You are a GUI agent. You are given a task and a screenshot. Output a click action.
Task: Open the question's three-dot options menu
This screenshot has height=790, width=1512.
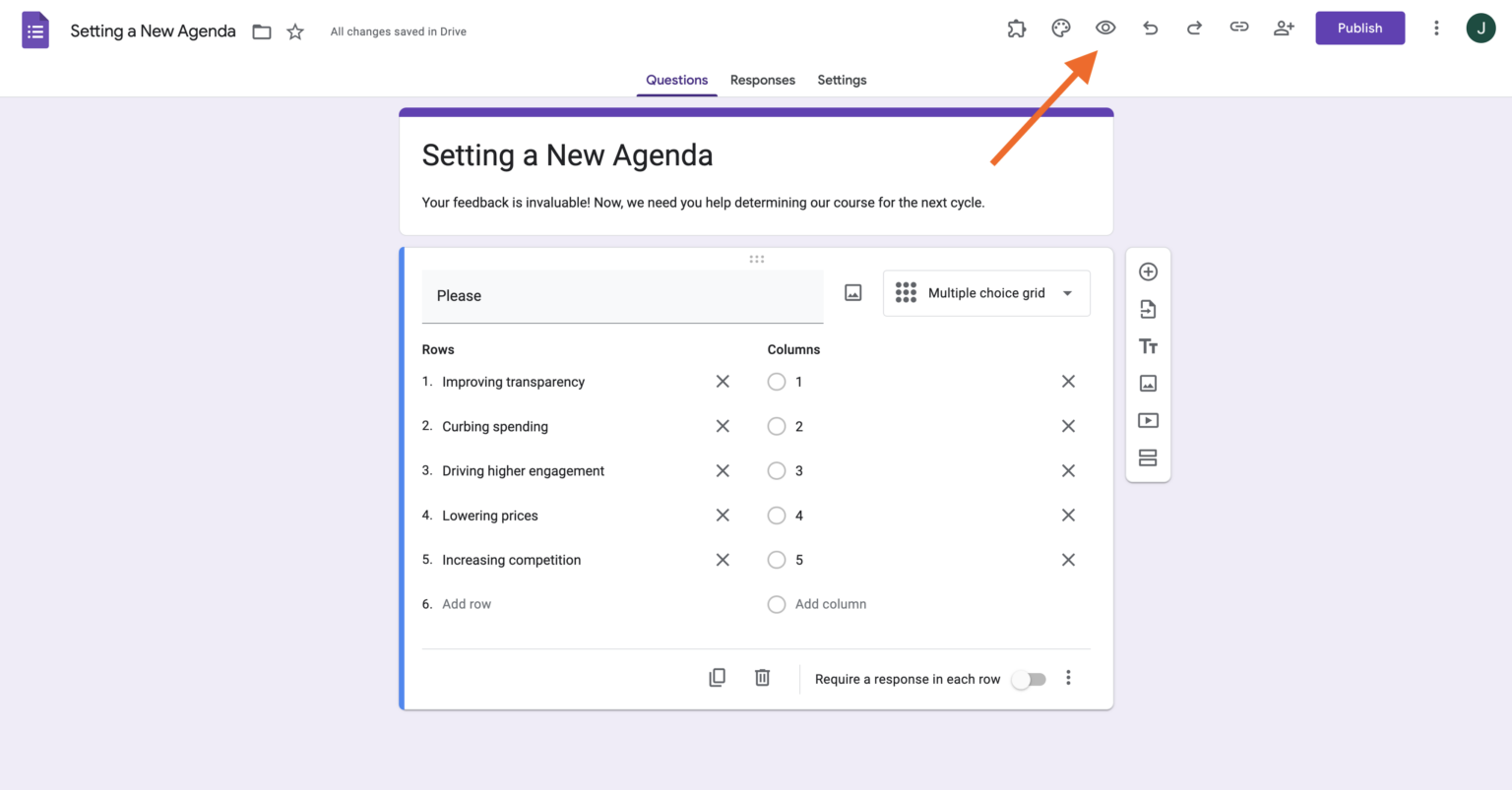1068,678
